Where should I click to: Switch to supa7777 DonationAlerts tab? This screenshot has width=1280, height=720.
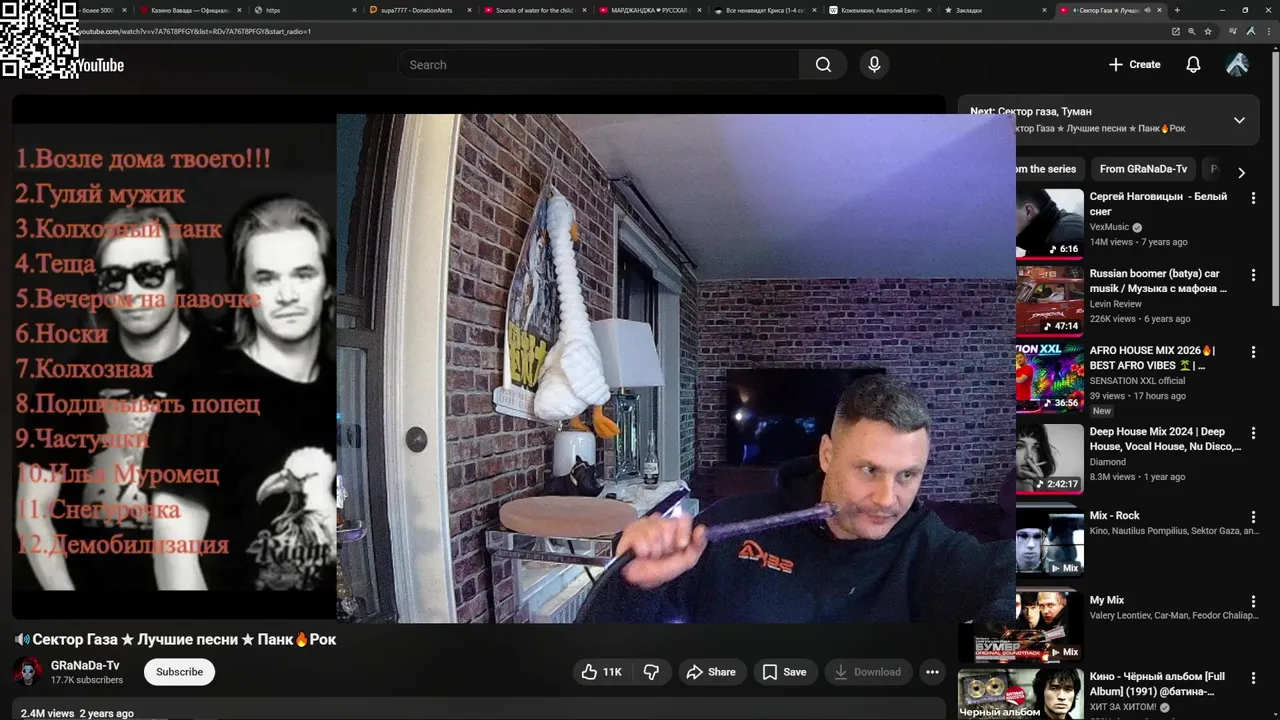click(420, 10)
